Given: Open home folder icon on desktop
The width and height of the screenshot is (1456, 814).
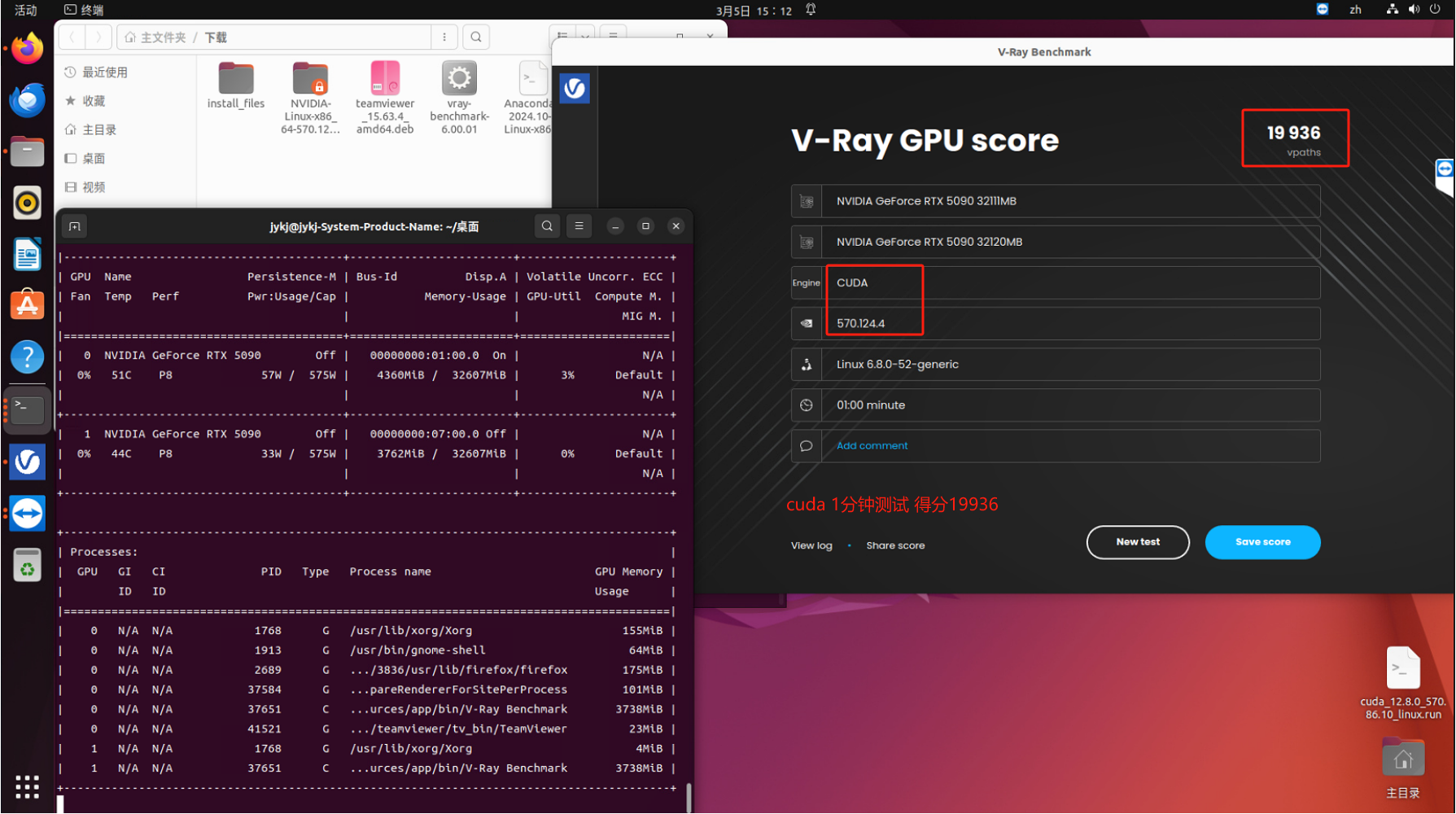Looking at the screenshot, I should click(x=1403, y=768).
